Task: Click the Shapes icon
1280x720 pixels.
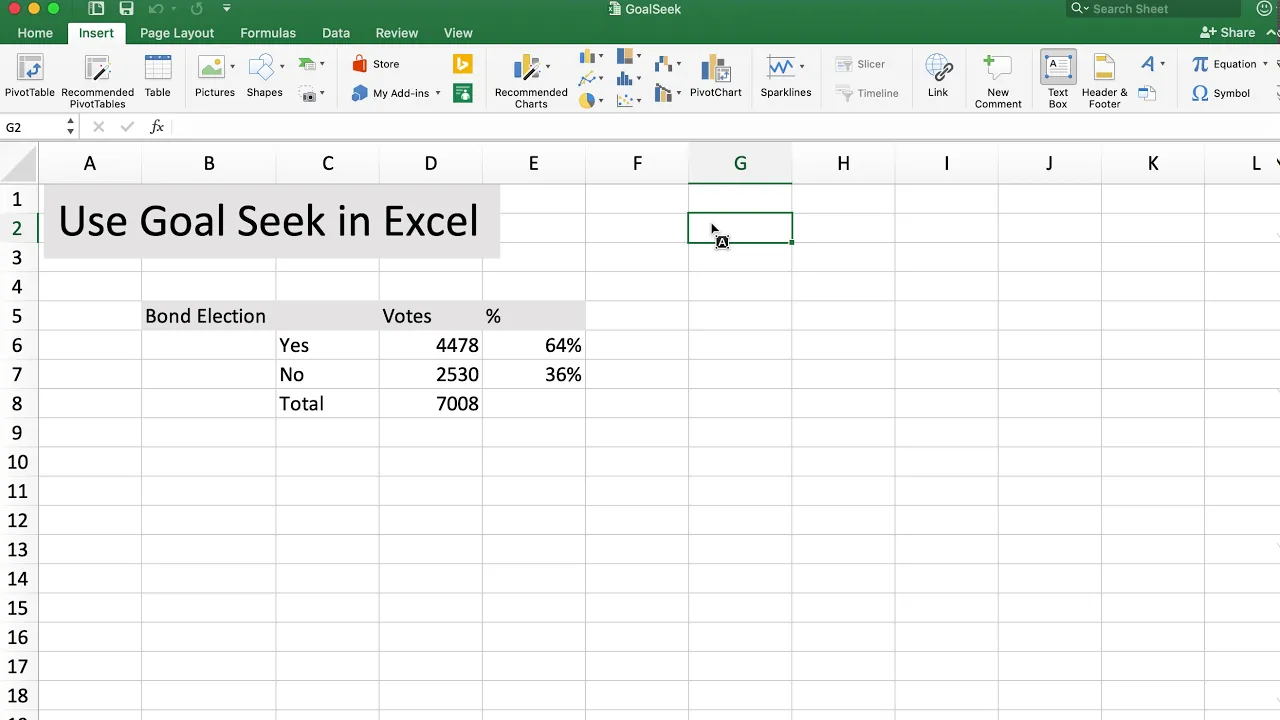Action: [261, 68]
